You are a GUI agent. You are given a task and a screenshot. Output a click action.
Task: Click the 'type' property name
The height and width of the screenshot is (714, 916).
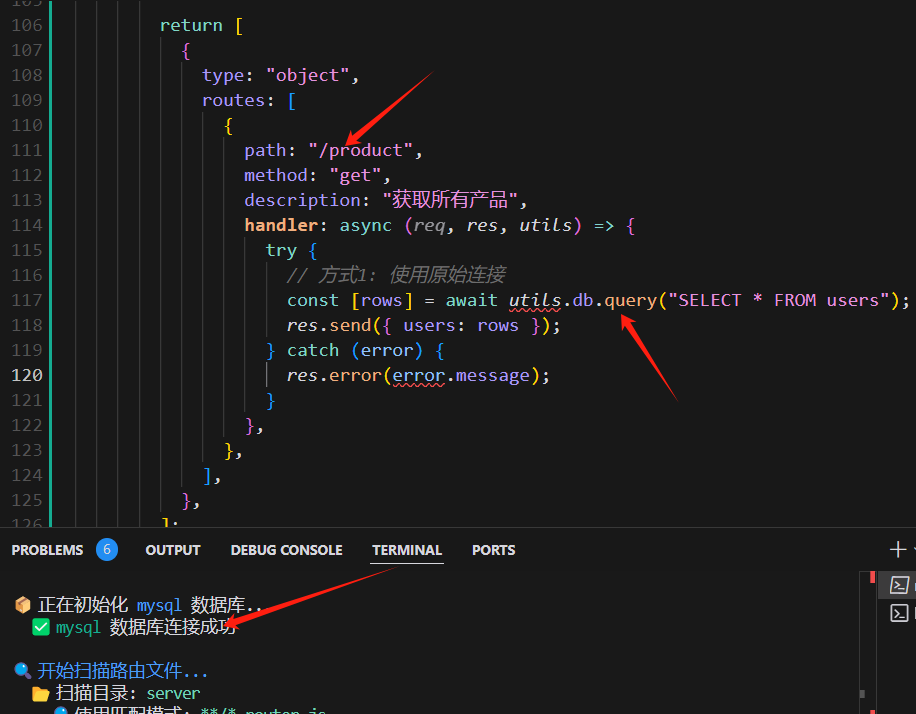[x=223, y=76]
